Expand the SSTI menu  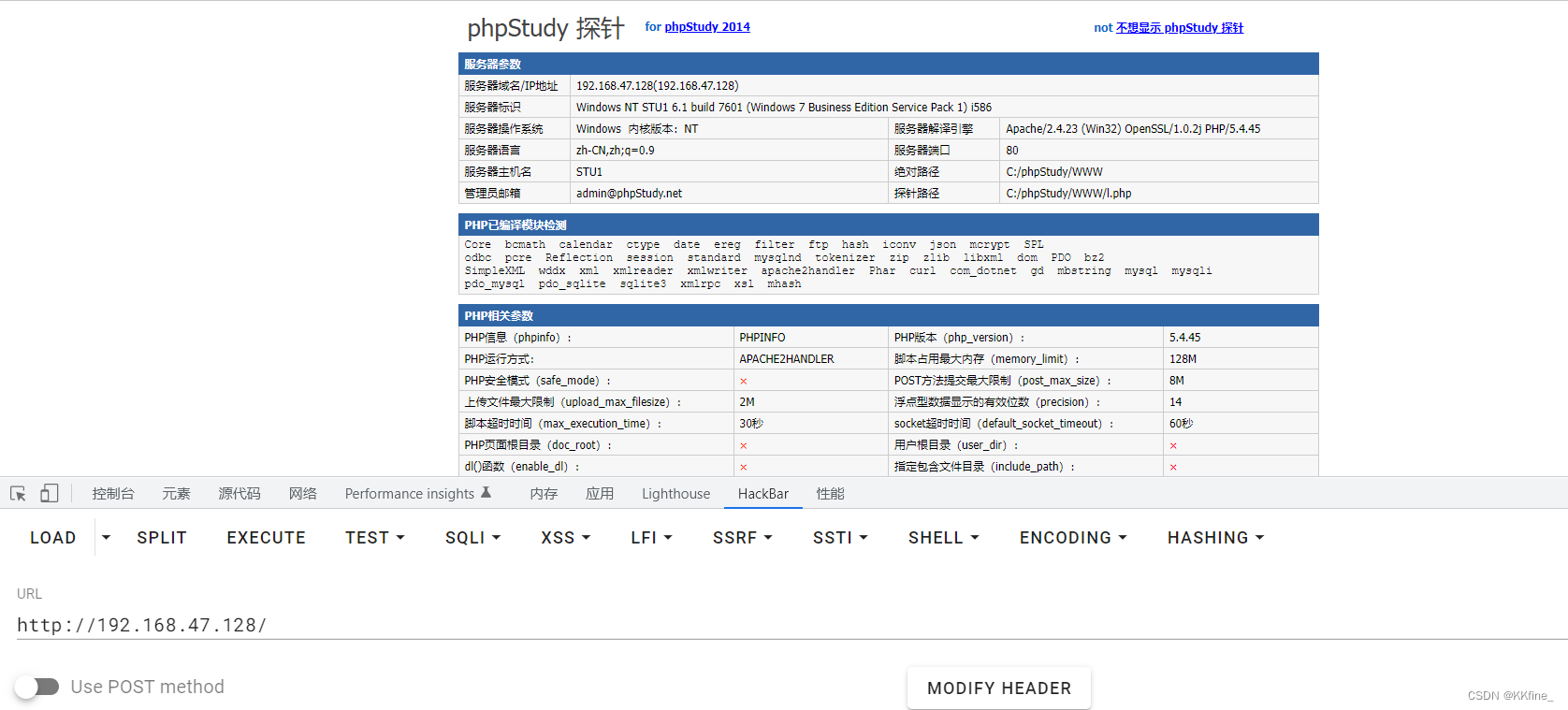click(840, 538)
